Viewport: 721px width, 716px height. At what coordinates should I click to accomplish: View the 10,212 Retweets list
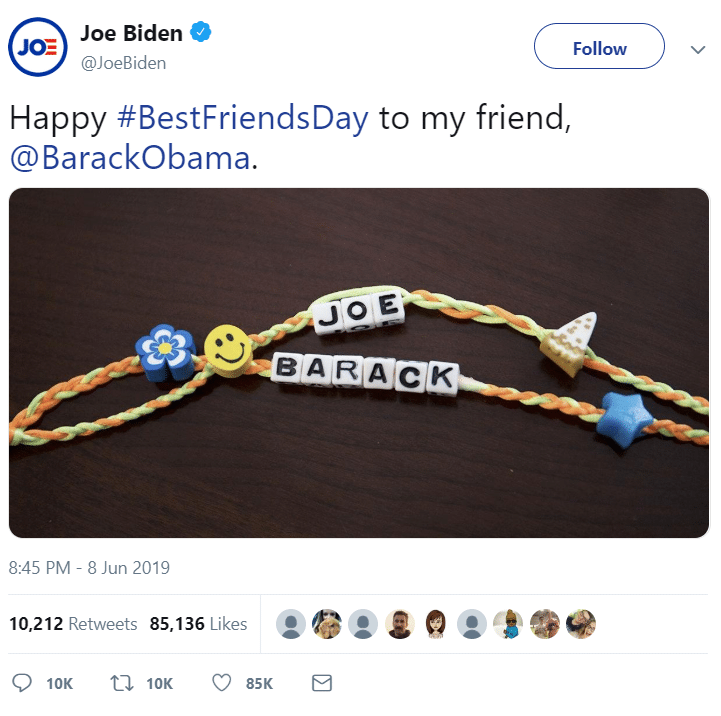pos(73,624)
